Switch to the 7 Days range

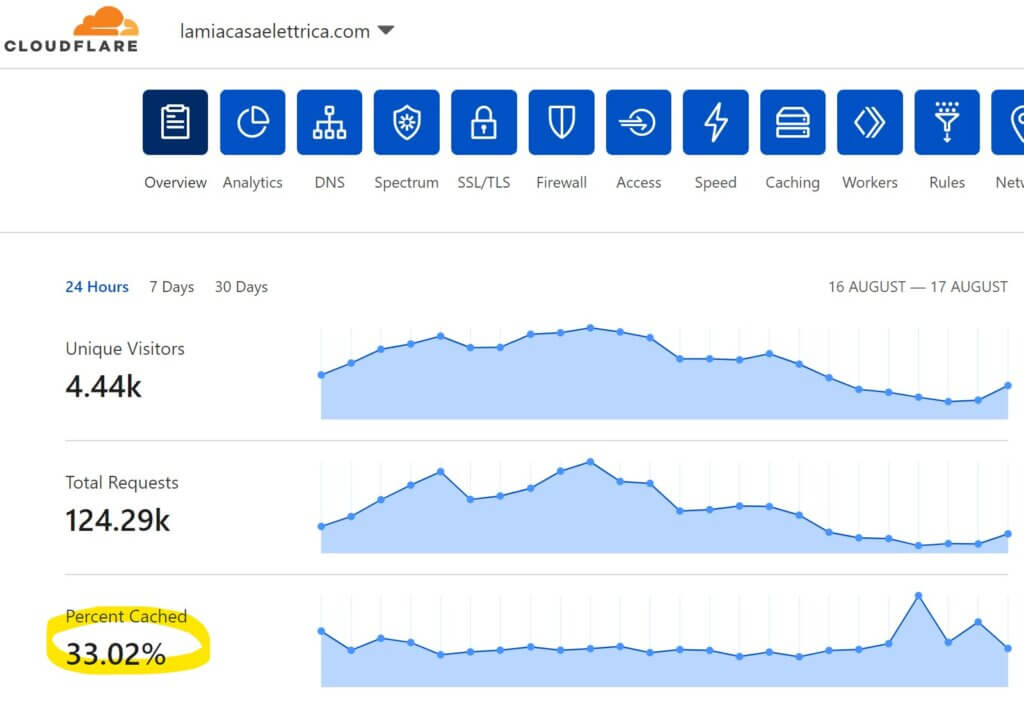coord(171,287)
